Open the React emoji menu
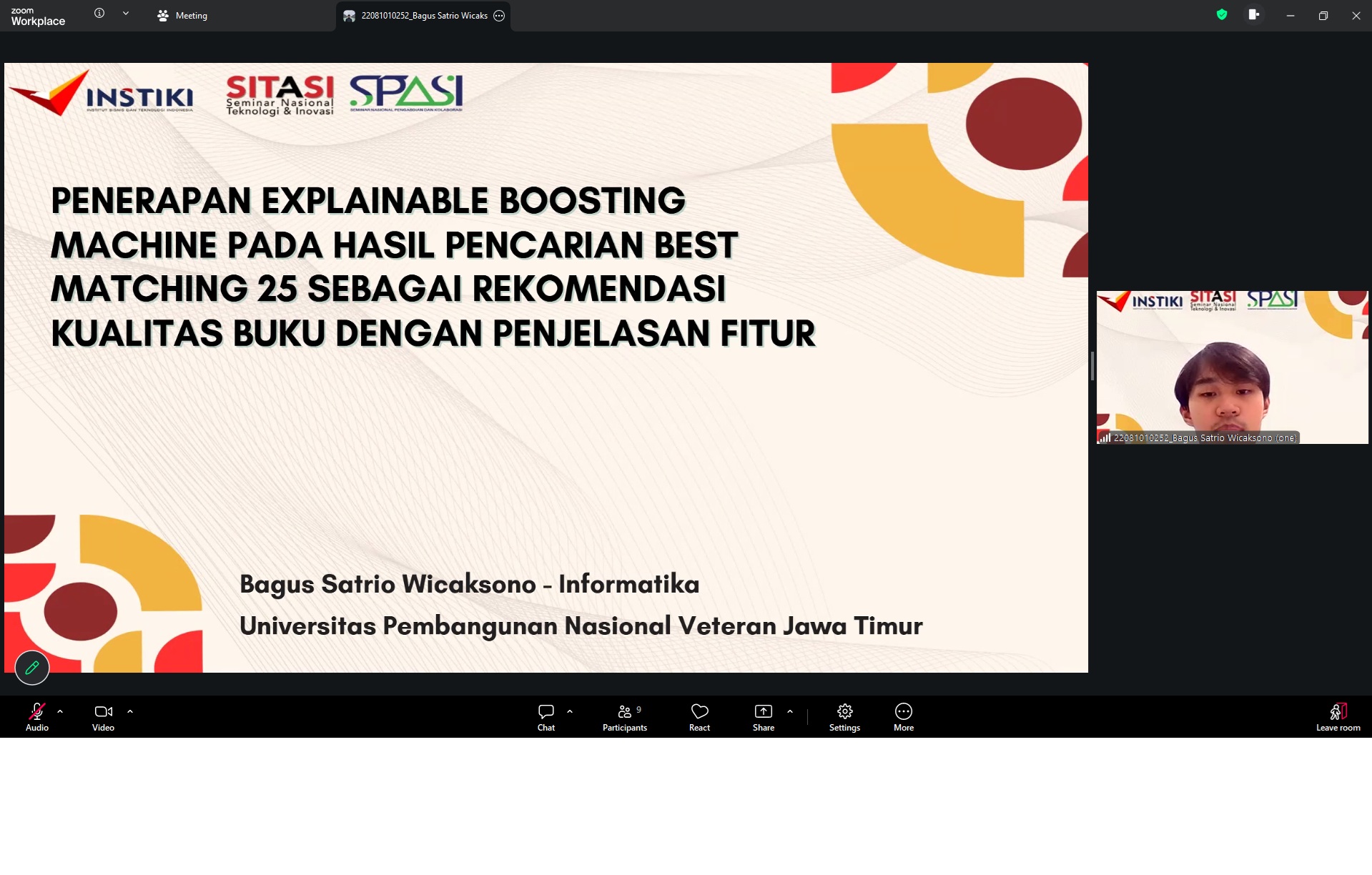 [699, 717]
